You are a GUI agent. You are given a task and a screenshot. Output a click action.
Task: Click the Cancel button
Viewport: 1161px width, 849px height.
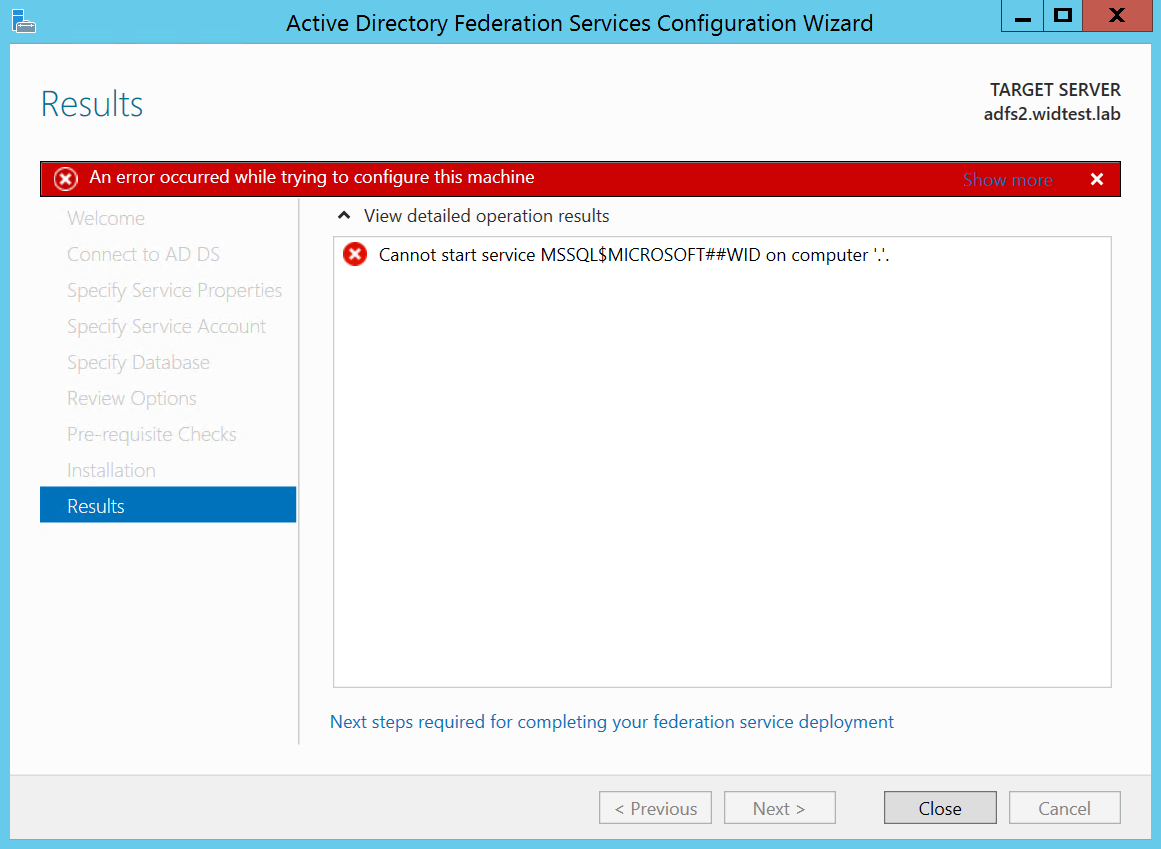pos(1064,808)
